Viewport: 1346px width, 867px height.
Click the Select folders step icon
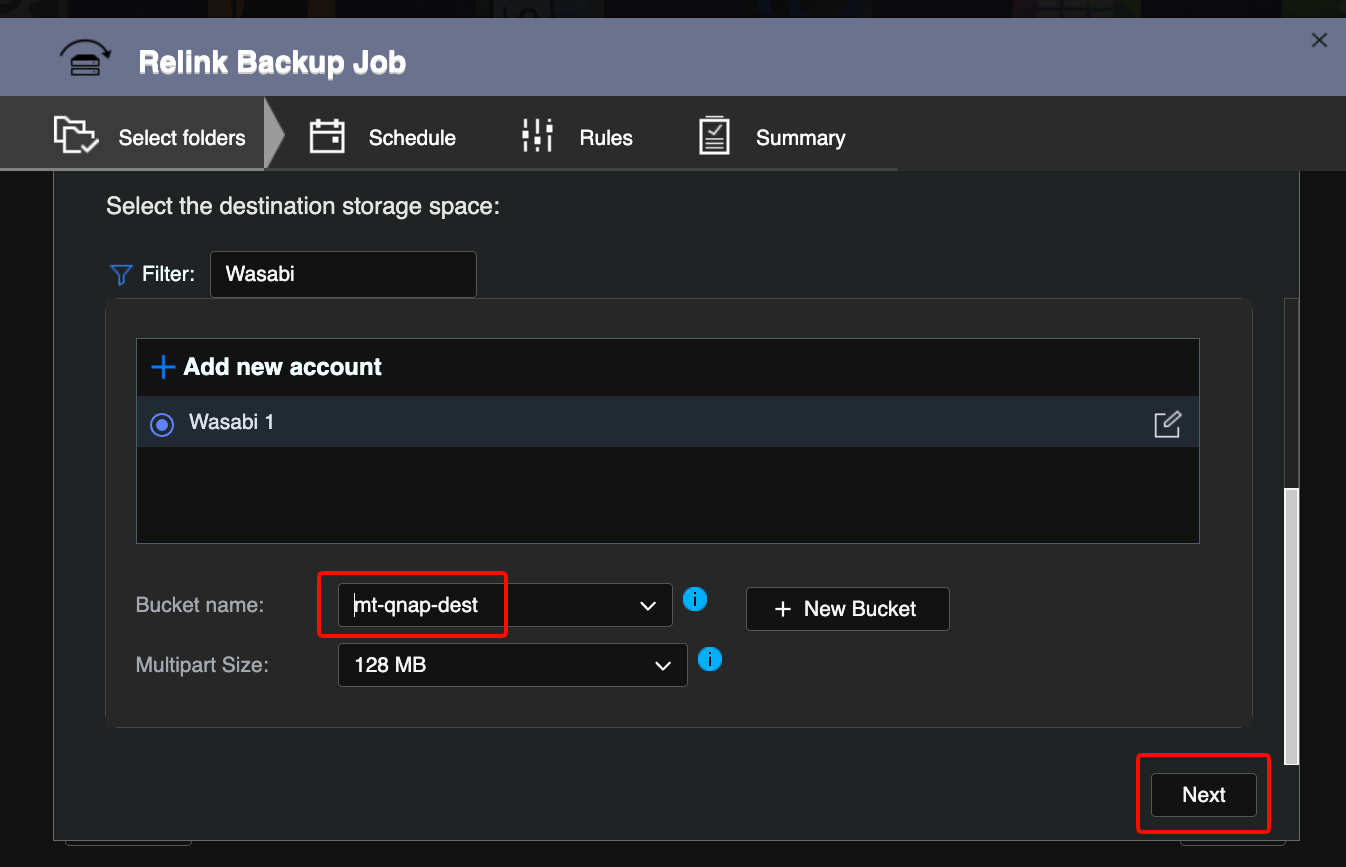pyautogui.click(x=76, y=135)
